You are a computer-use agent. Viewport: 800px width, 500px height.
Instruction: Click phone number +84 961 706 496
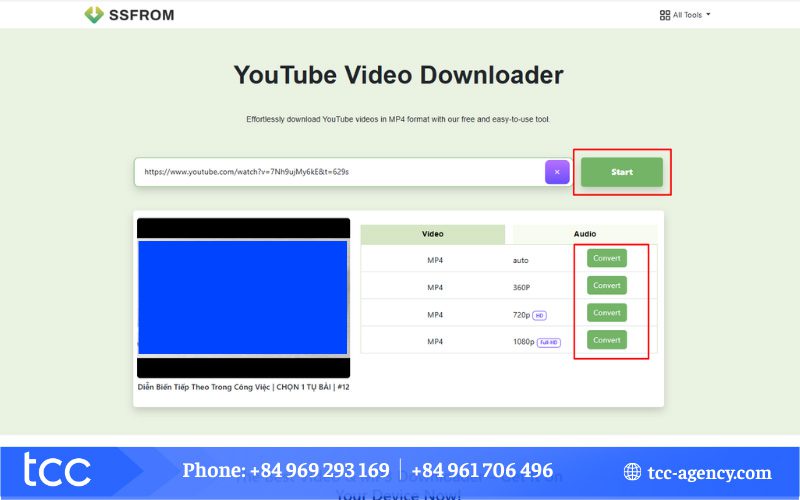pos(482,470)
